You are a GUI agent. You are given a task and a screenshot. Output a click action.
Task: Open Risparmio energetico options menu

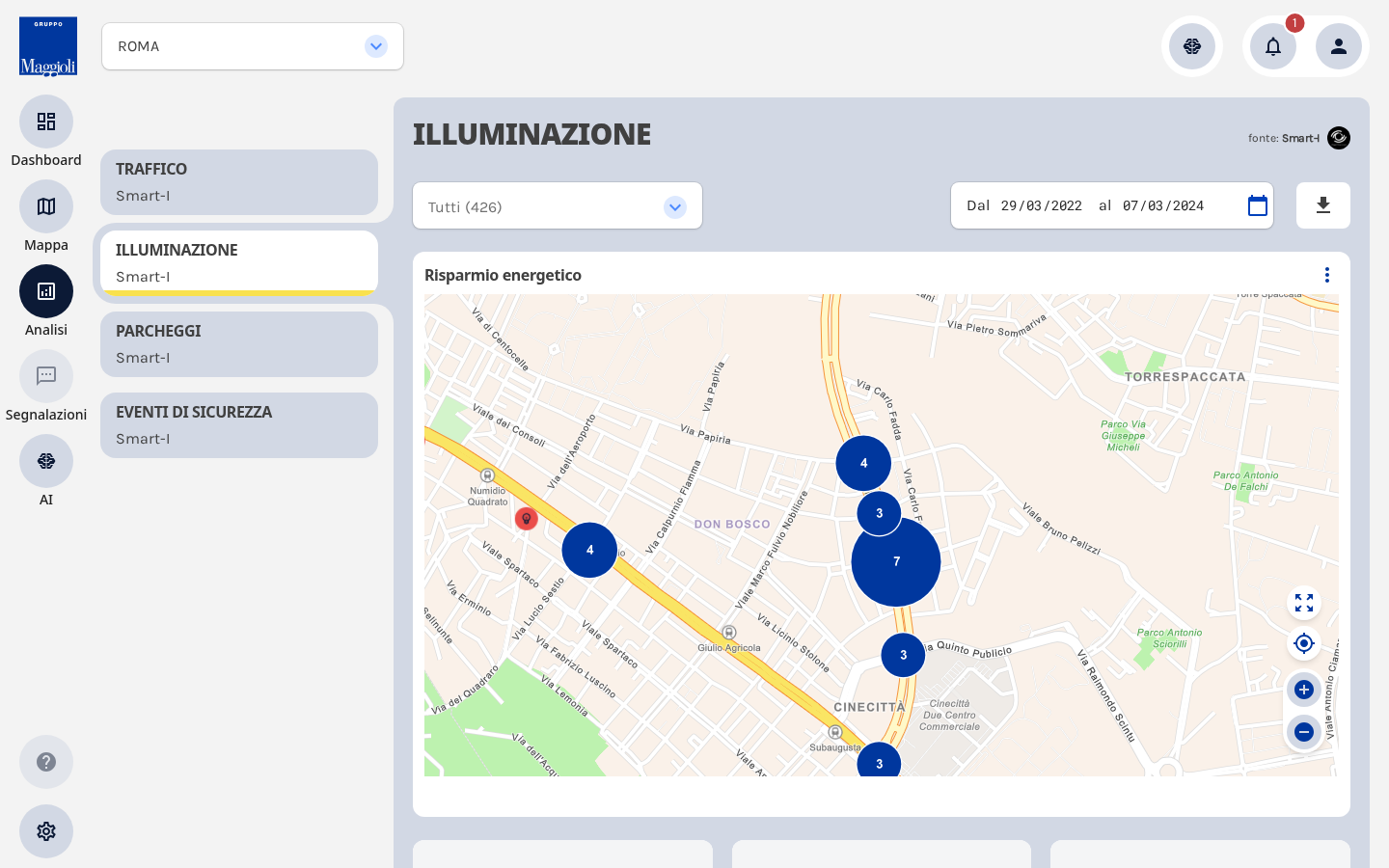click(1327, 275)
